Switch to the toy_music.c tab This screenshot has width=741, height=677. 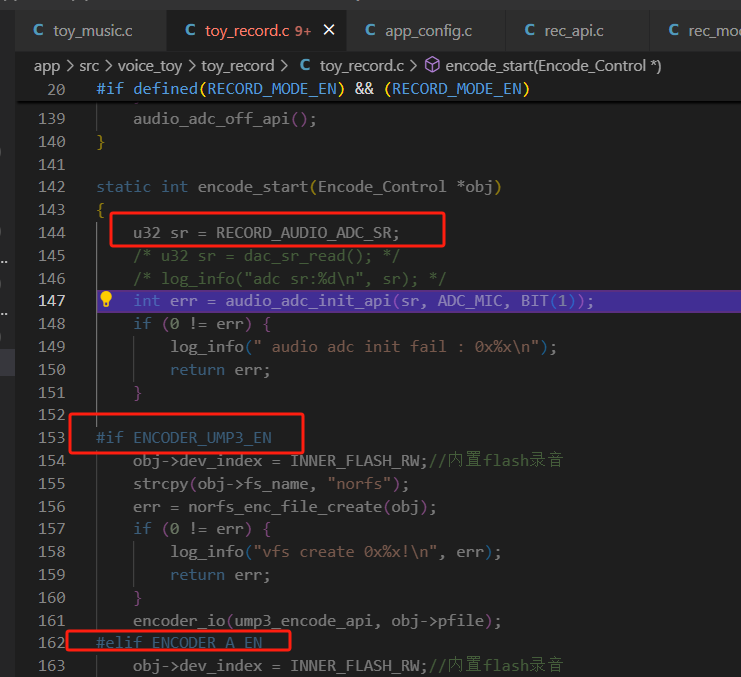pyautogui.click(x=91, y=31)
